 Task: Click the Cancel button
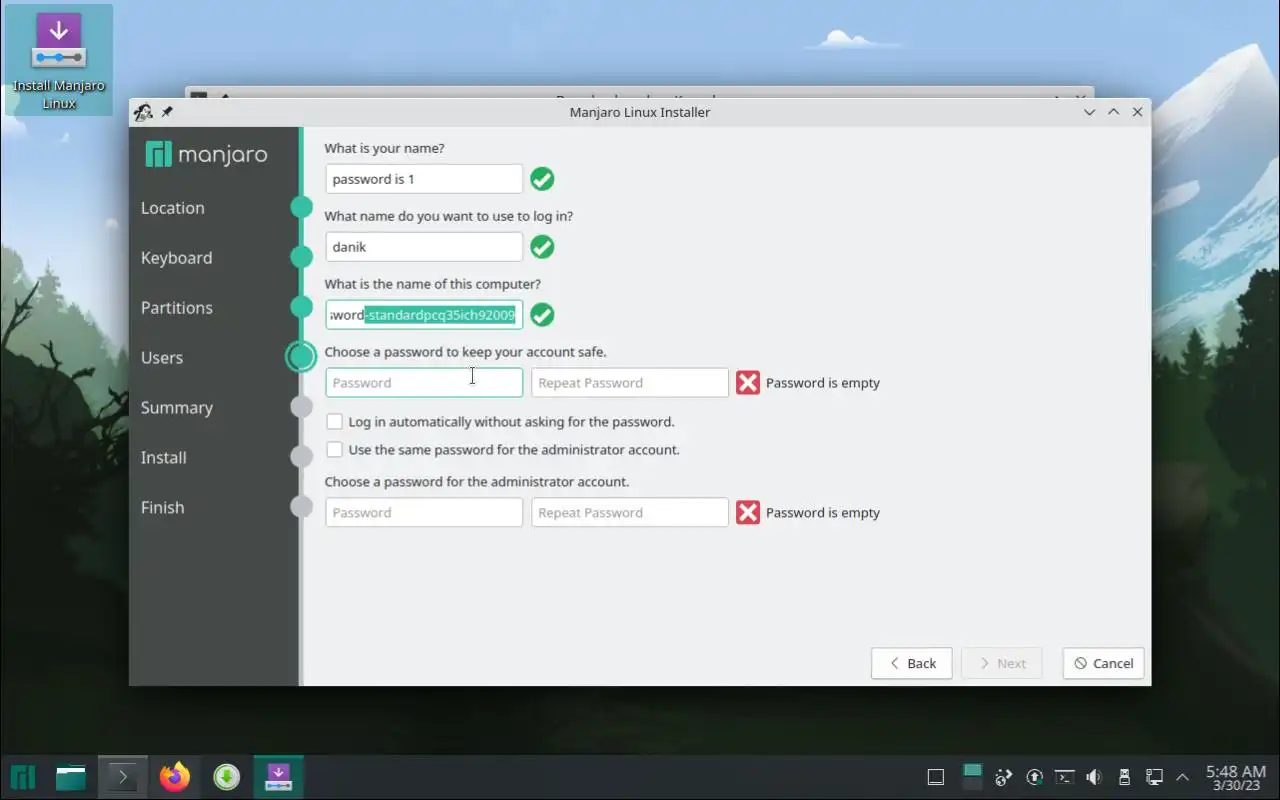1103,663
